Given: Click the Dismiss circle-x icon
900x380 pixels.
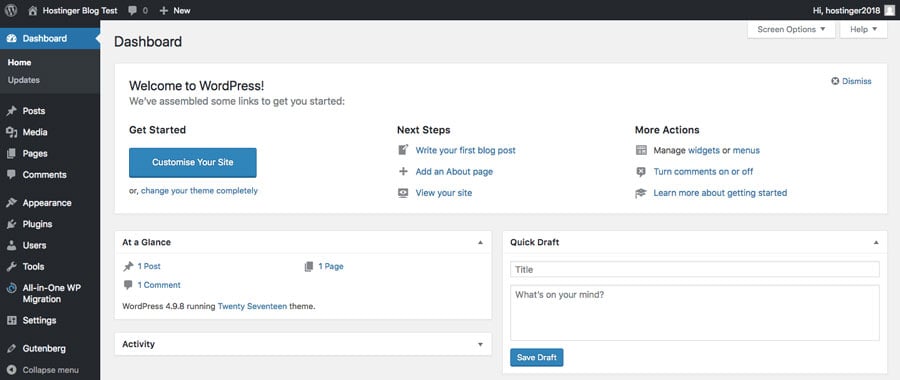Looking at the screenshot, I should (x=835, y=81).
